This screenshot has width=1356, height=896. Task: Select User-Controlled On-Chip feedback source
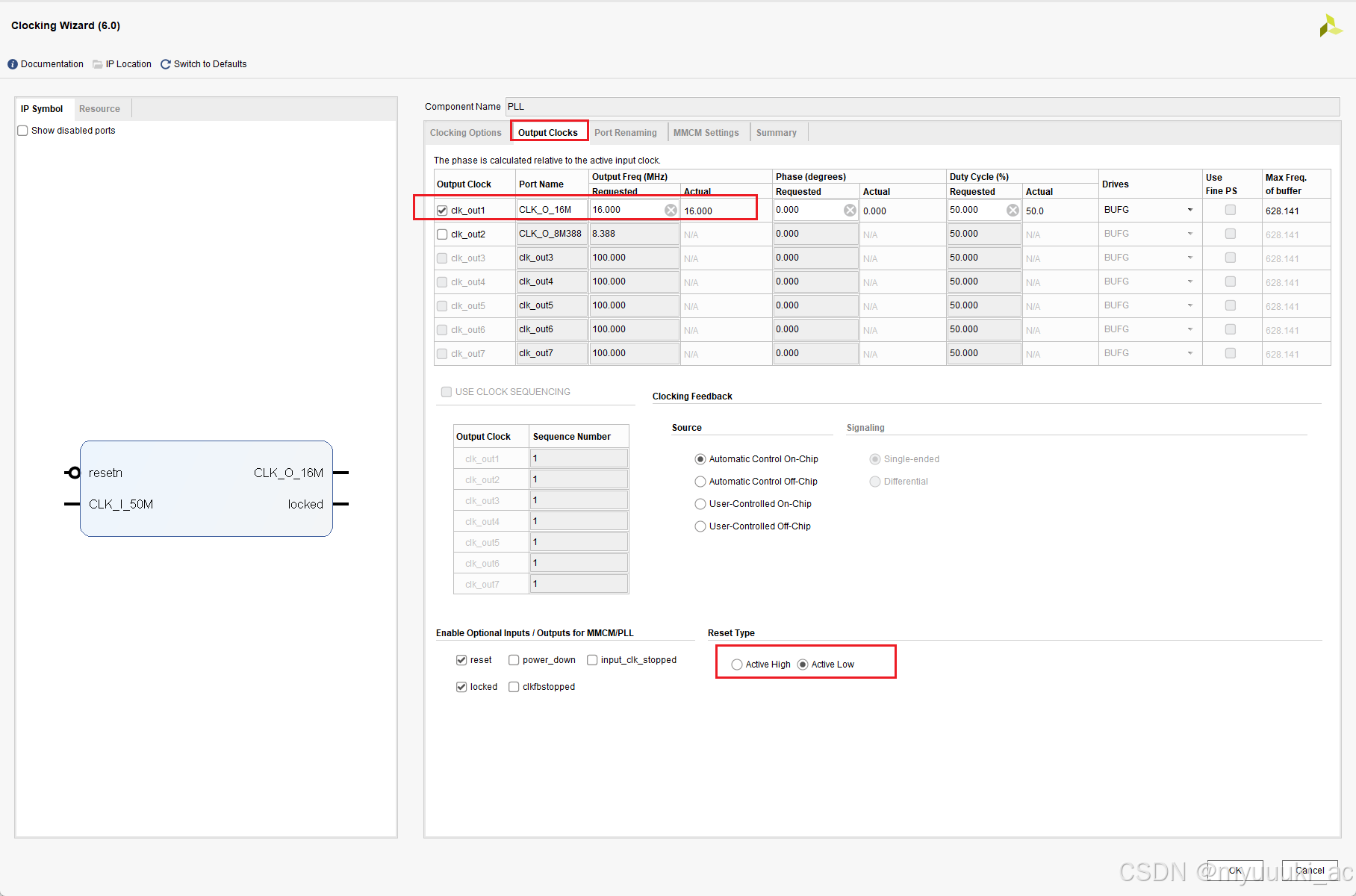pos(700,504)
